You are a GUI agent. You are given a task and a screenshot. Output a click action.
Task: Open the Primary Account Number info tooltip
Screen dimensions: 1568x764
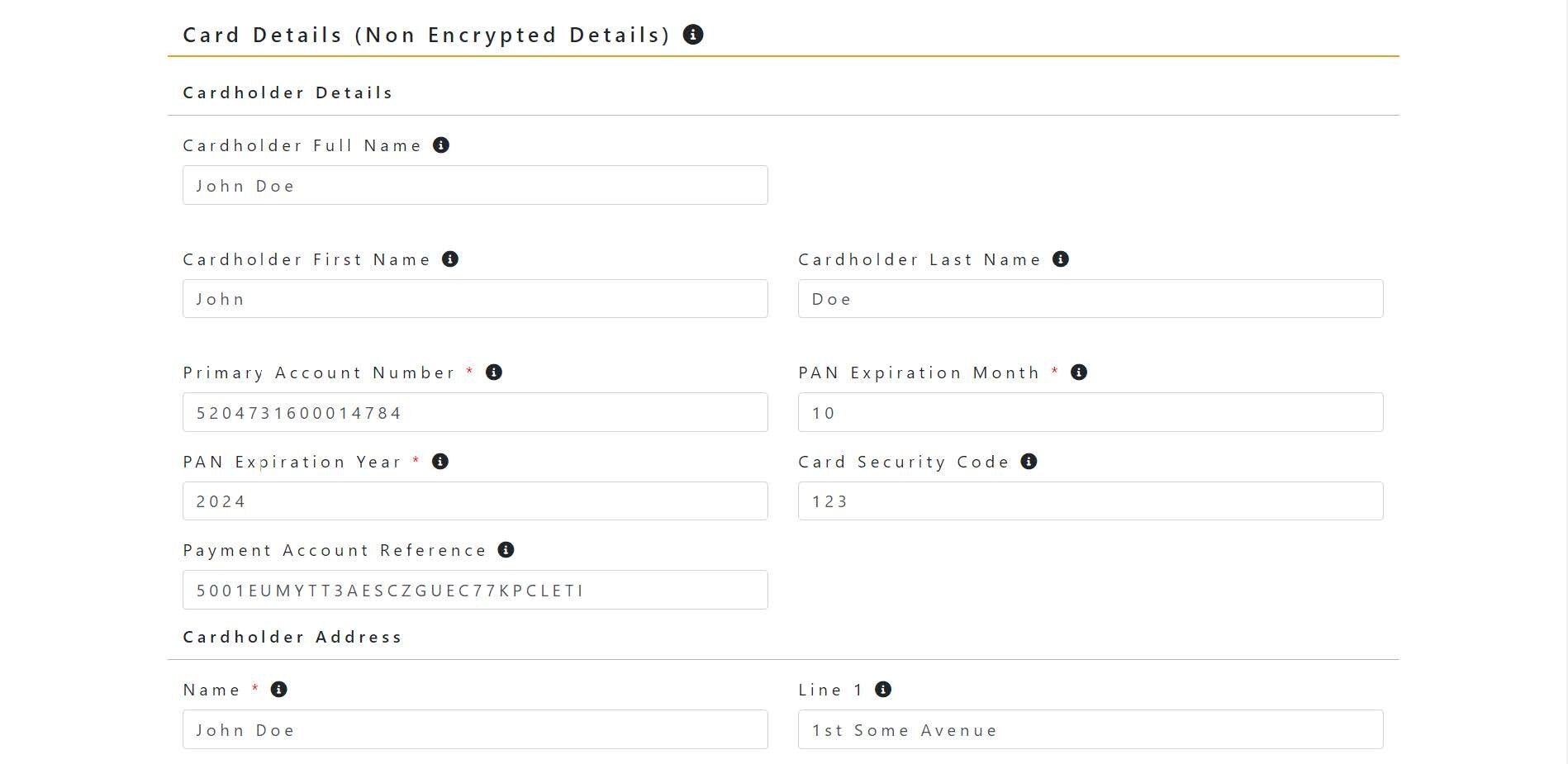pyautogui.click(x=493, y=373)
